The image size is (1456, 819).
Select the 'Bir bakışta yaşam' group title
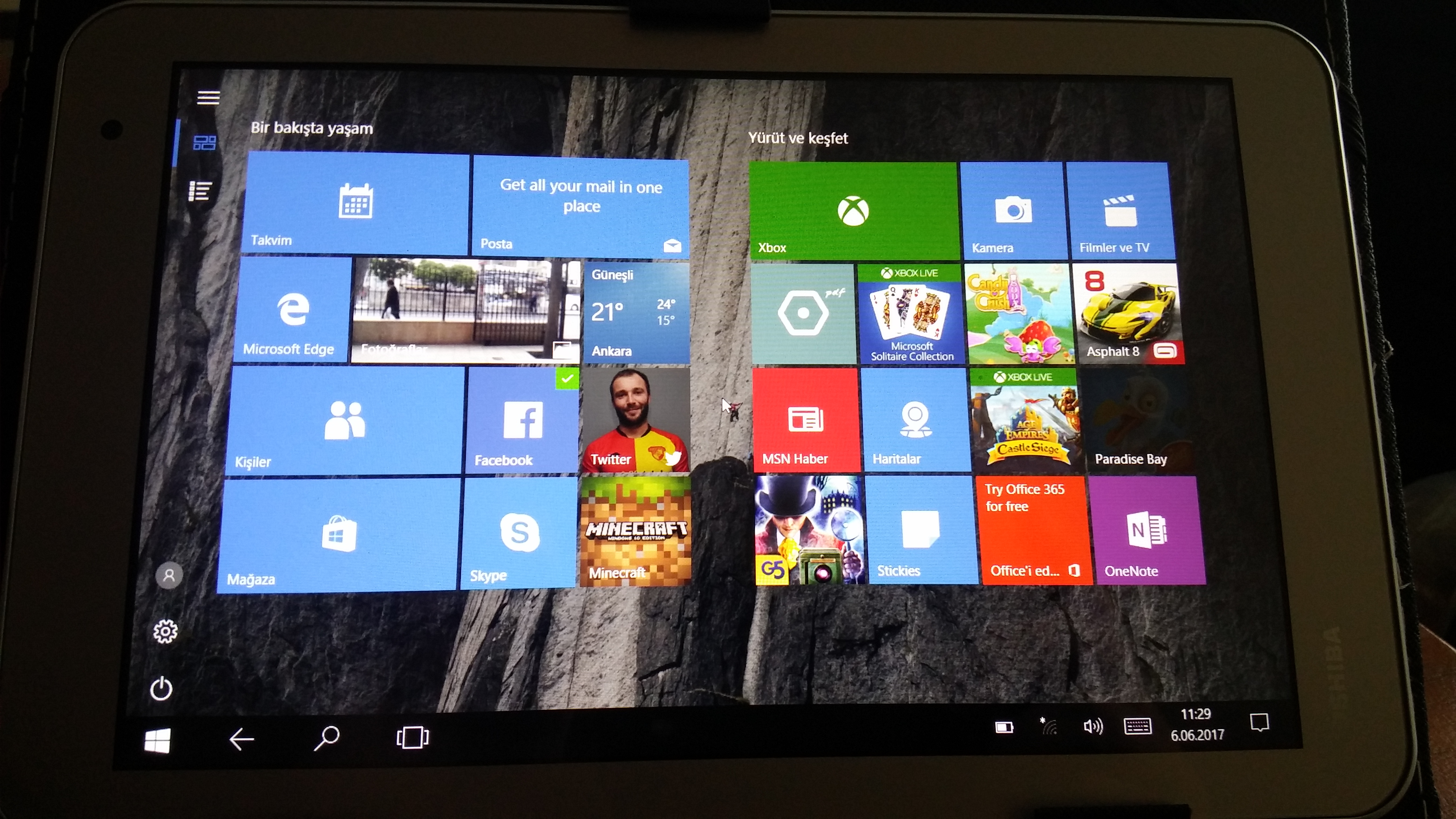click(312, 128)
